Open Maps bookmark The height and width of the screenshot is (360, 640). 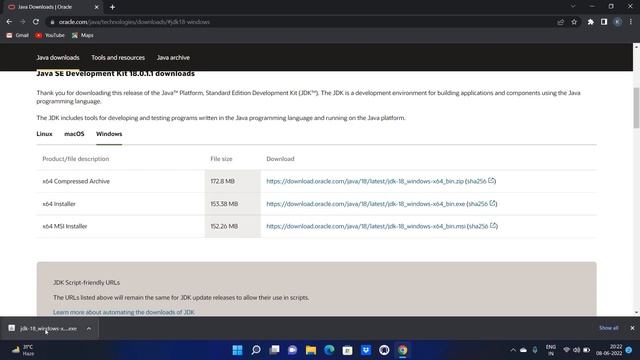(x=82, y=36)
